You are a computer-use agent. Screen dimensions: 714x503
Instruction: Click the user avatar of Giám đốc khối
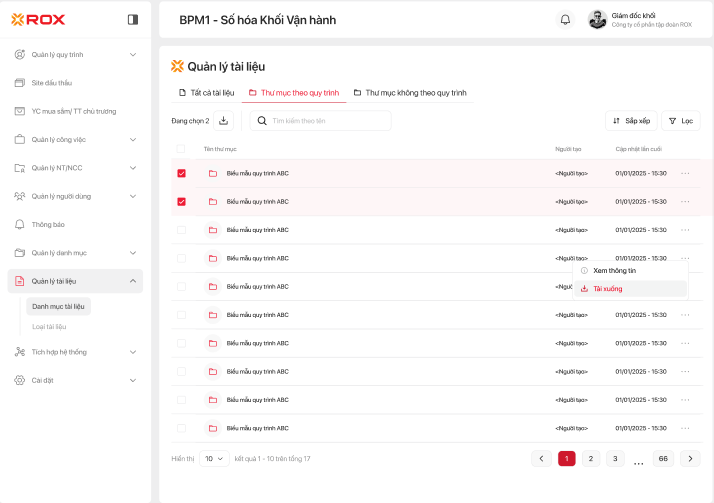(597, 19)
